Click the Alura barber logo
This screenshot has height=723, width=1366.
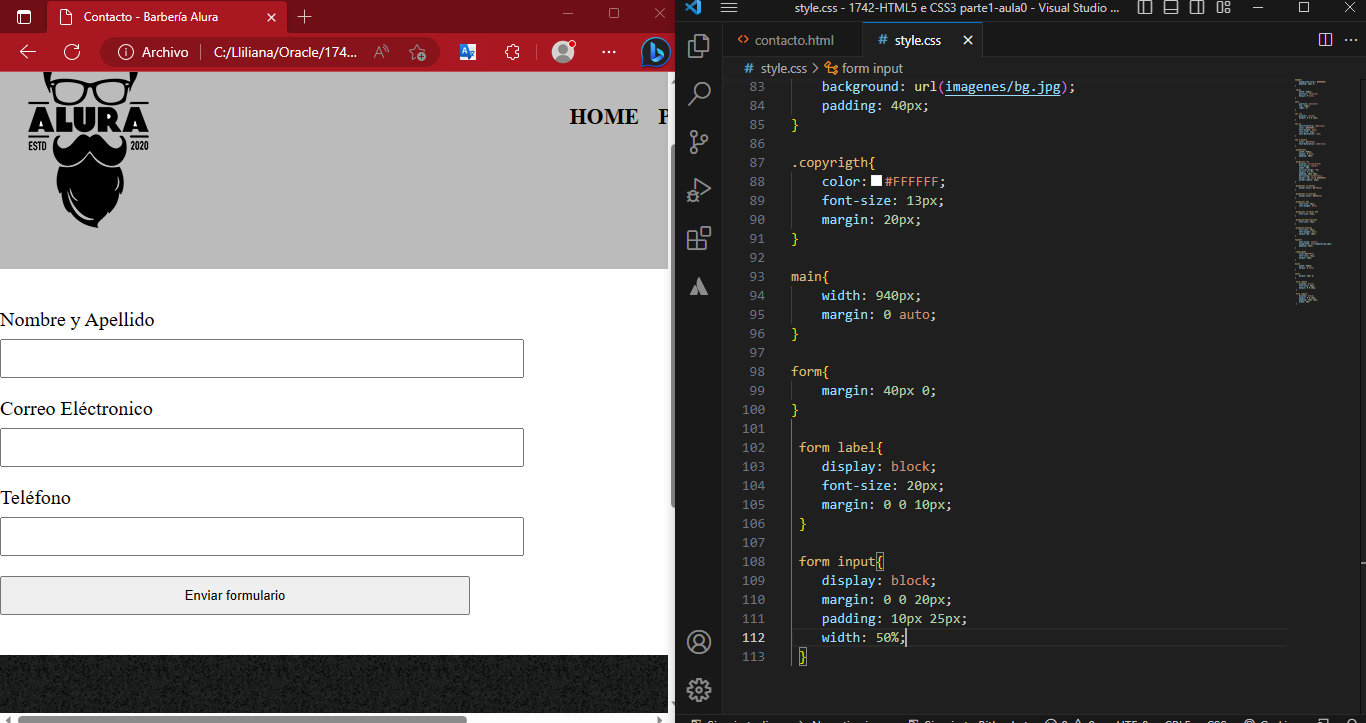pos(88,150)
